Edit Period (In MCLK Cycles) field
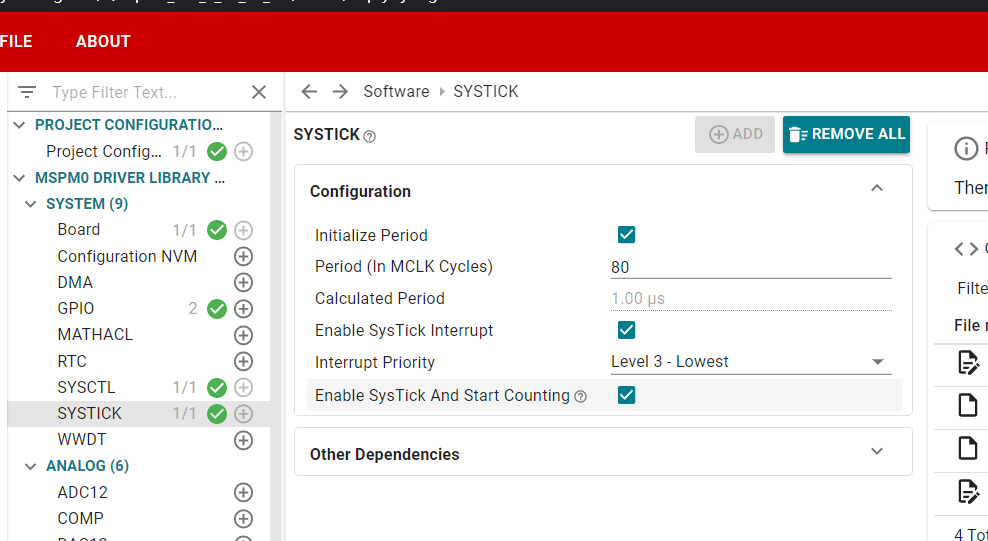This screenshot has width=988, height=541. click(x=751, y=267)
